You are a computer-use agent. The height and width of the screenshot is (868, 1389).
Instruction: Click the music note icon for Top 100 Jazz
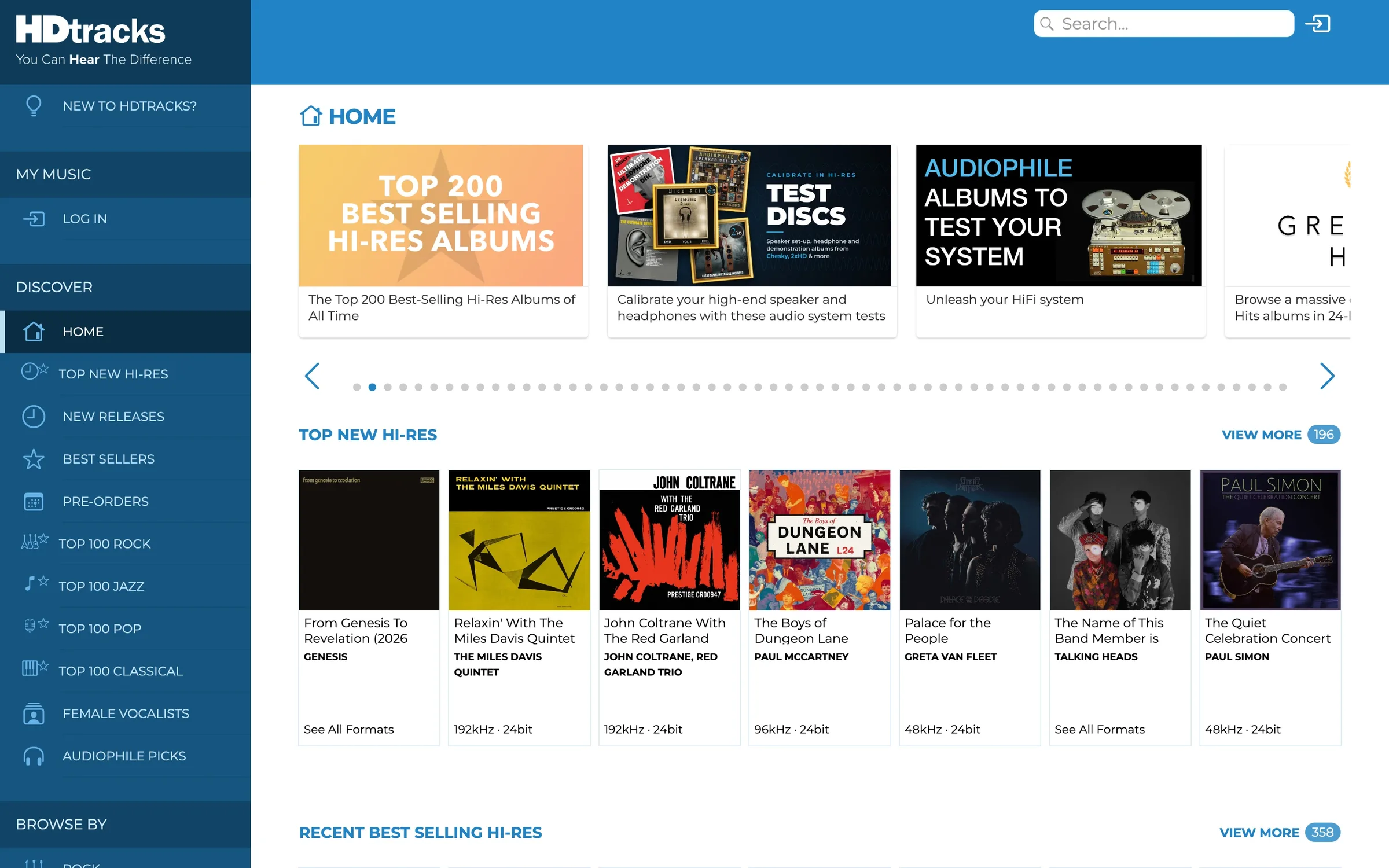pos(36,583)
